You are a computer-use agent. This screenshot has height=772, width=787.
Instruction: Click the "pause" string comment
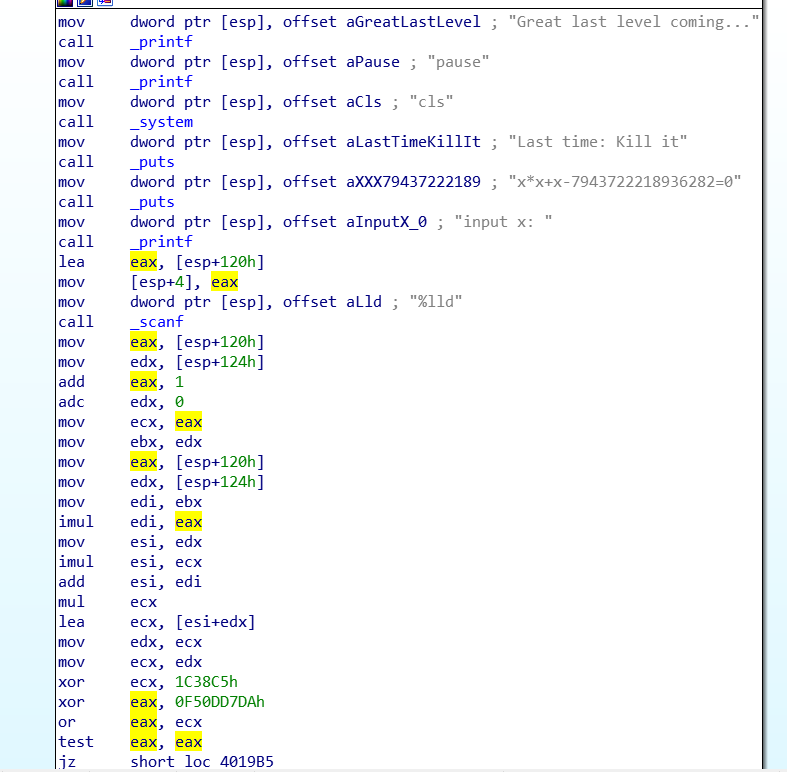point(458,62)
